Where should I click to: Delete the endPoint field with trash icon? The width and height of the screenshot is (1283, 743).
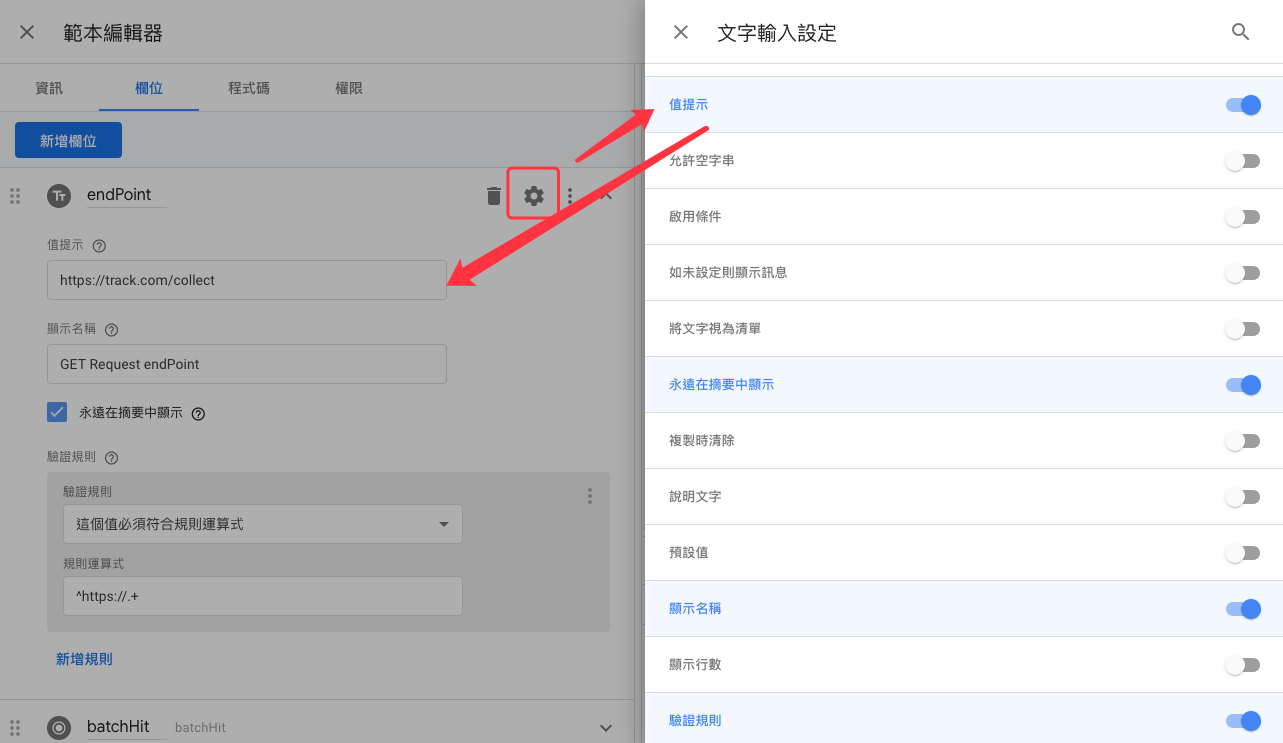point(494,196)
